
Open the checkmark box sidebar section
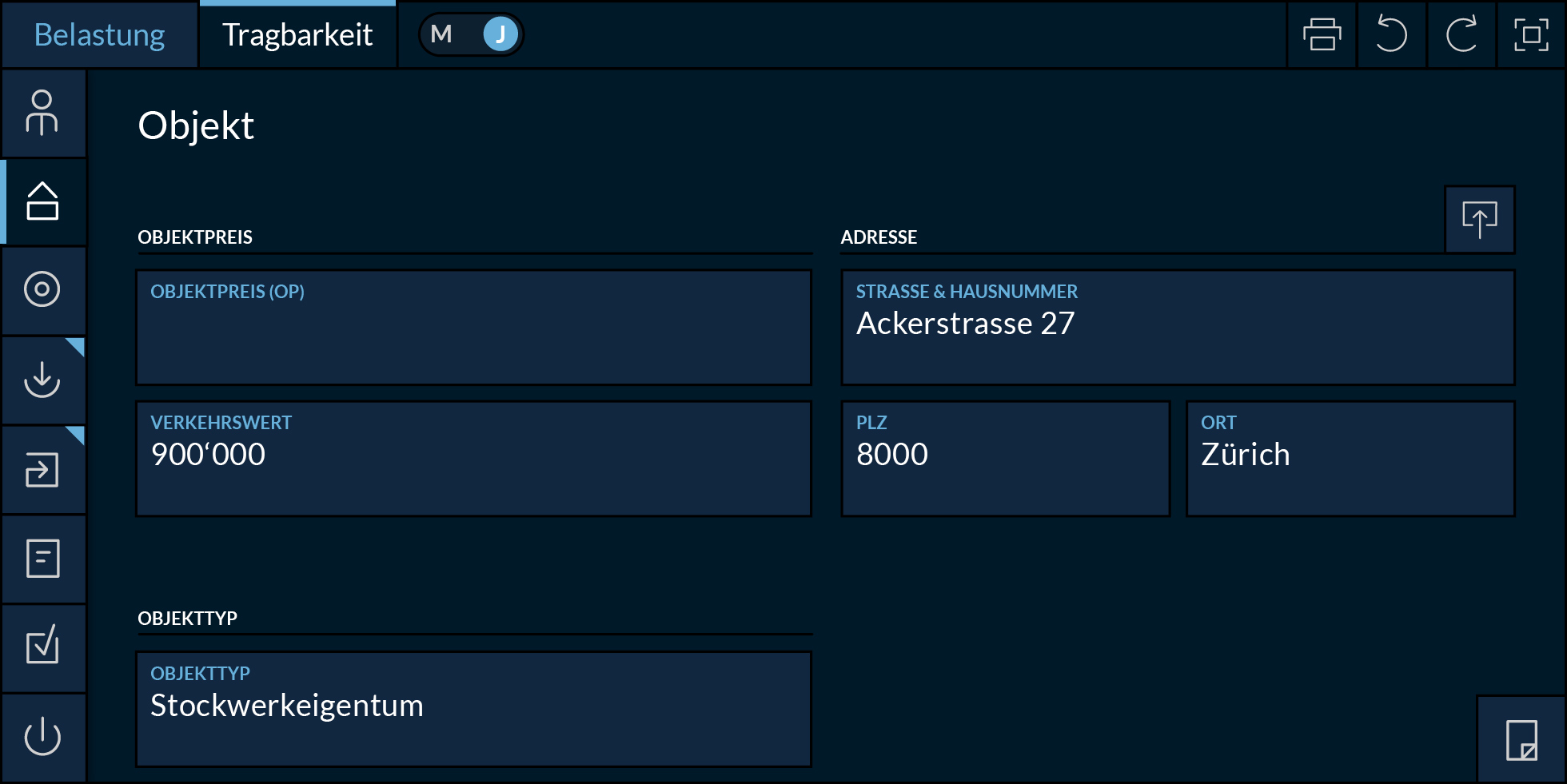[42, 647]
